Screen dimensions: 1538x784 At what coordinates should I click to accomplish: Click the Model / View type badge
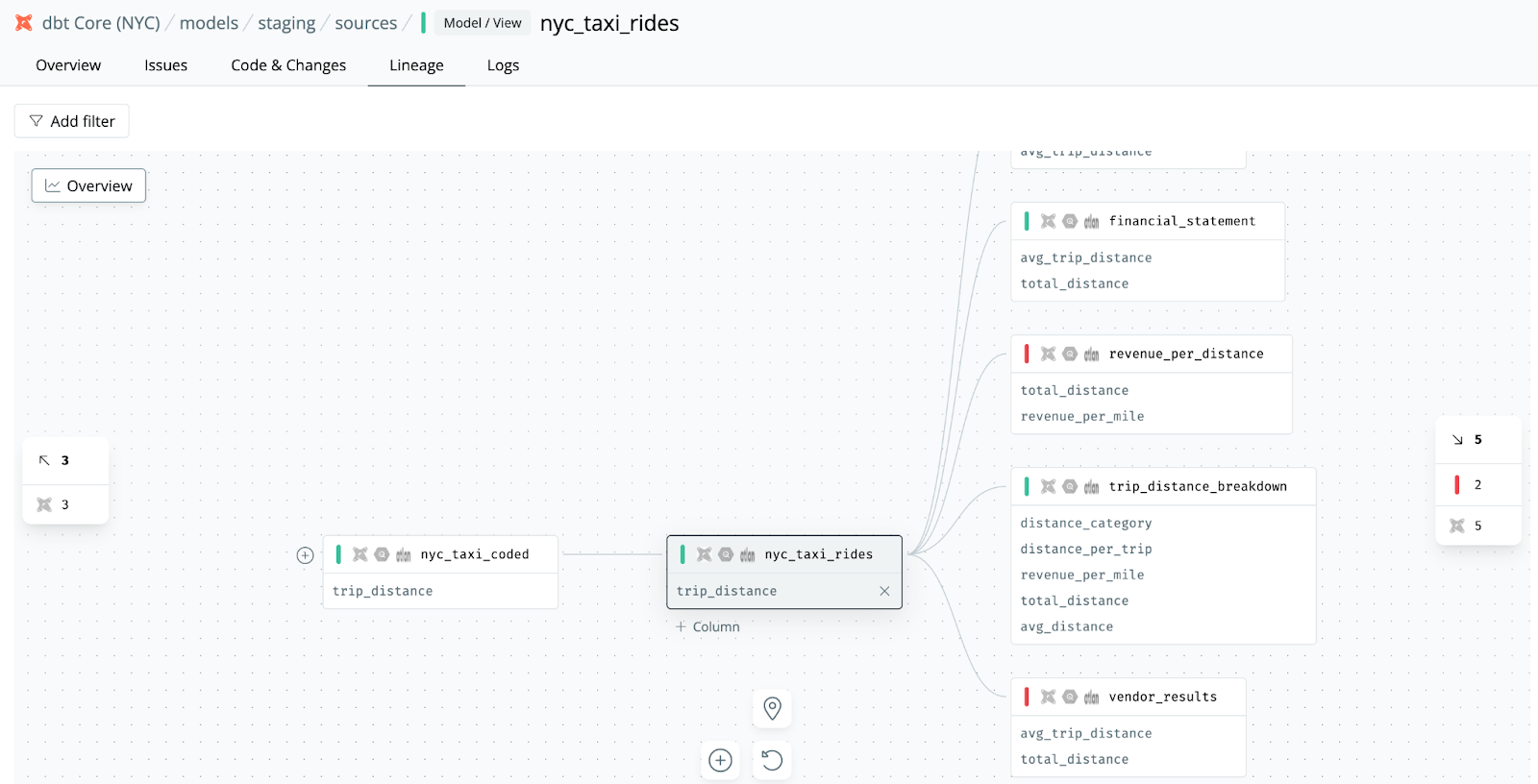click(483, 23)
